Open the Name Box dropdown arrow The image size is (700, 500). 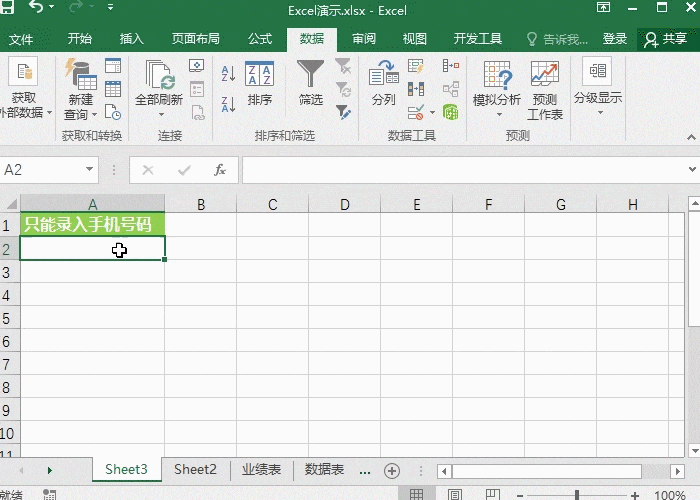89,169
